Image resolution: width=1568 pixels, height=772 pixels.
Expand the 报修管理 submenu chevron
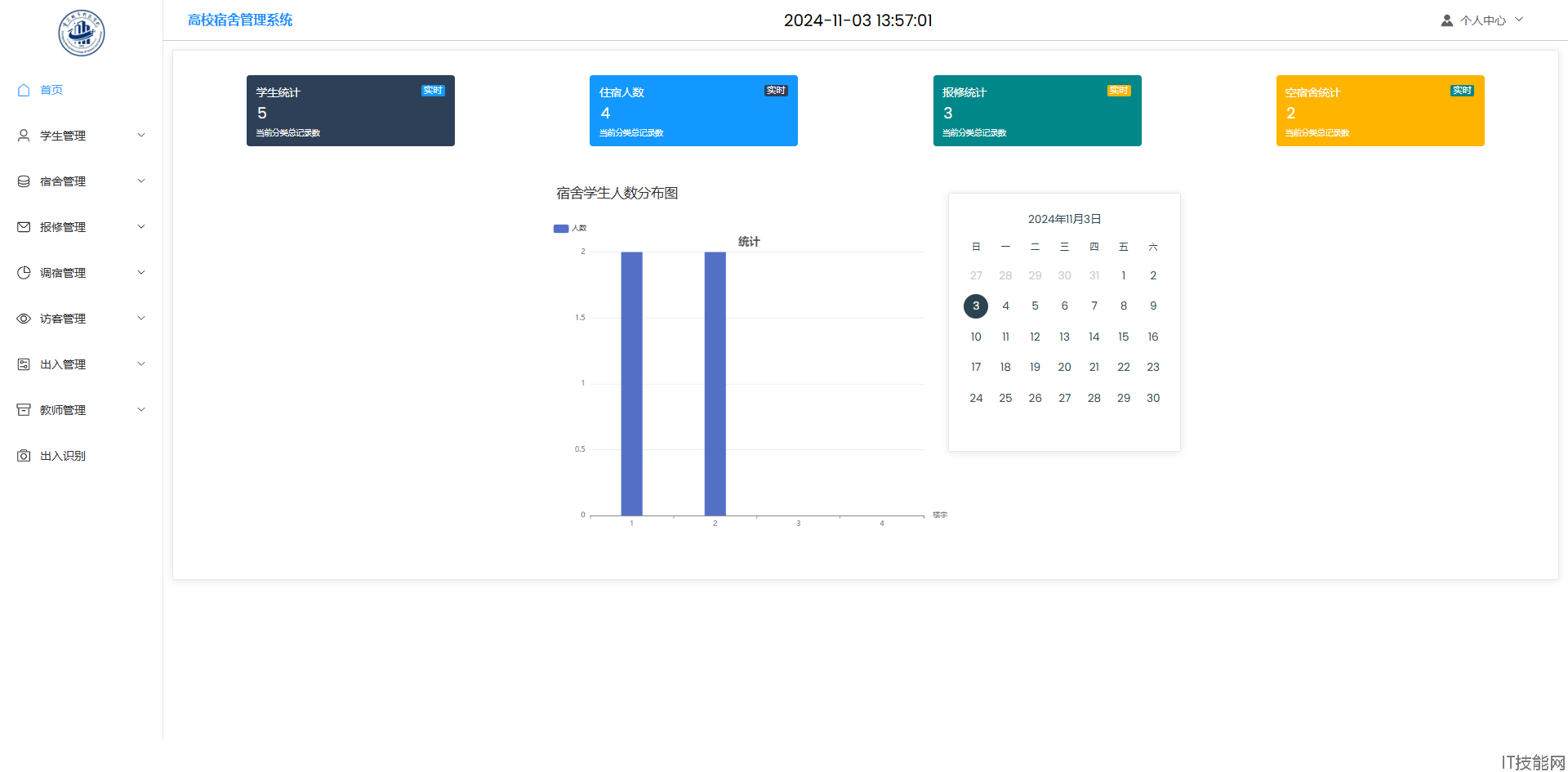click(141, 227)
